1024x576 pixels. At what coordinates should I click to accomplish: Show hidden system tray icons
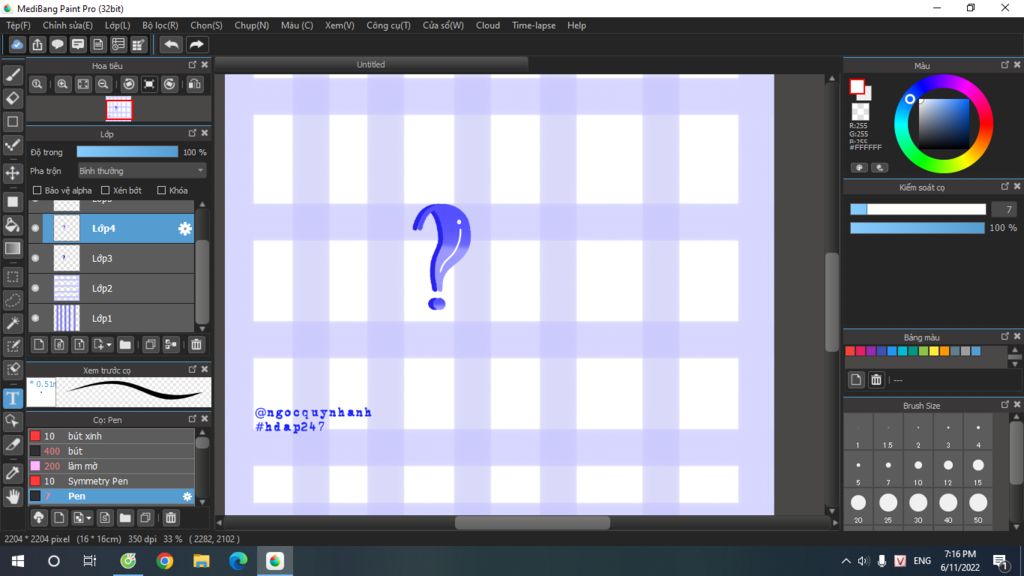click(x=846, y=561)
